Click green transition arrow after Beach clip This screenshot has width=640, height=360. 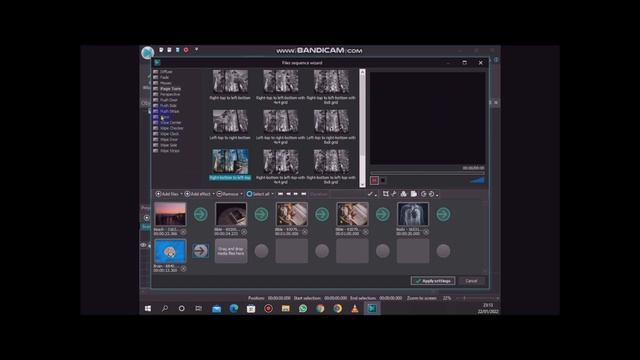pos(200,214)
